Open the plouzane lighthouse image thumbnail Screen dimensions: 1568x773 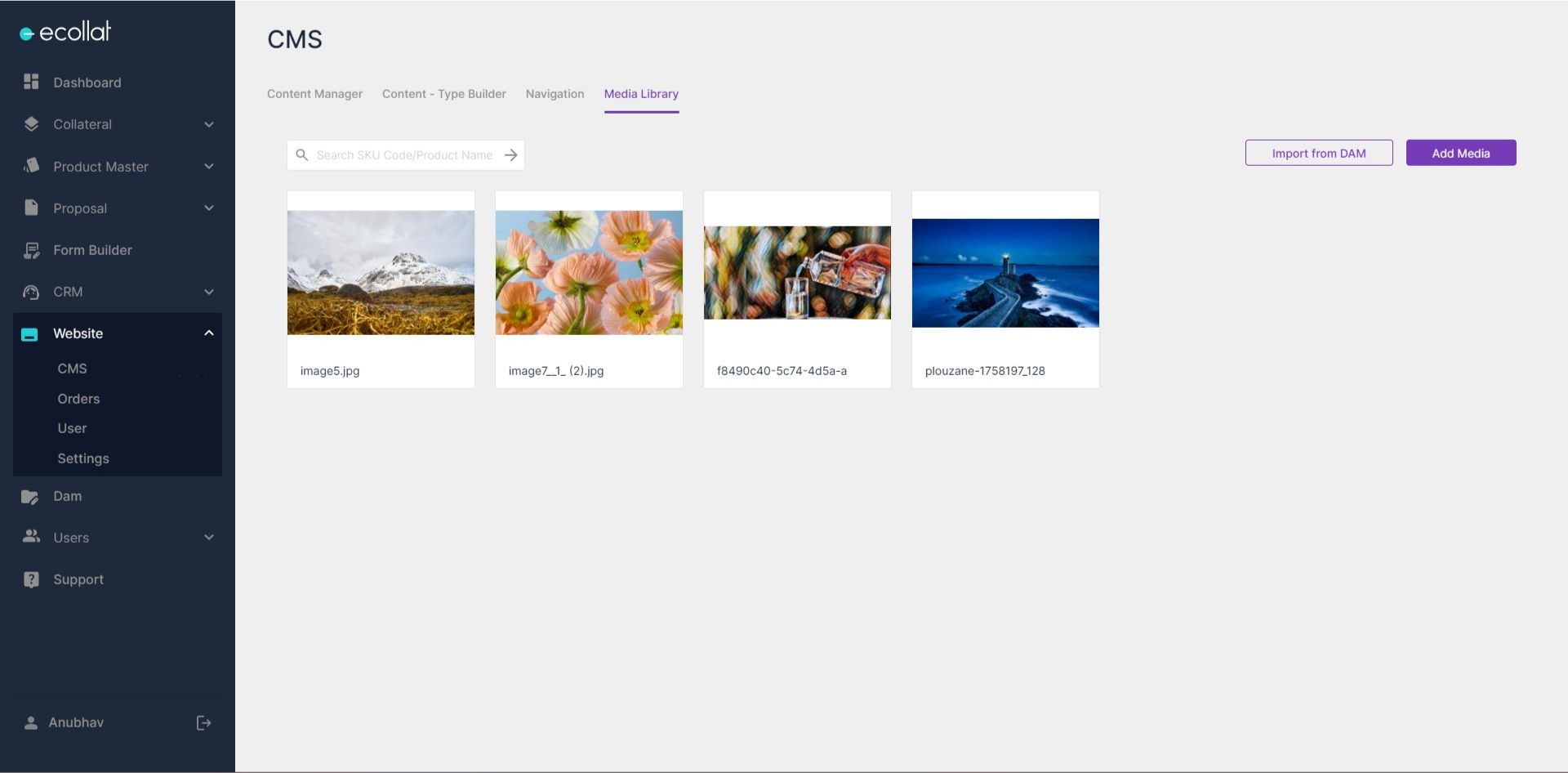(1005, 273)
